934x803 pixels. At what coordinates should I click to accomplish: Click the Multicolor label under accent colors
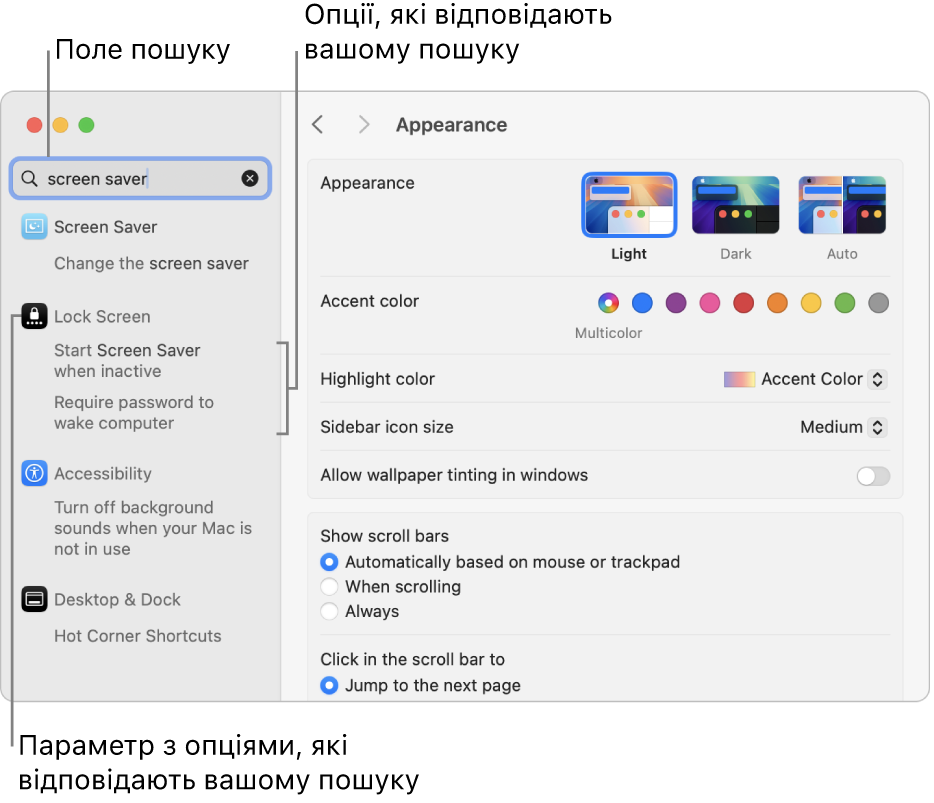608,333
